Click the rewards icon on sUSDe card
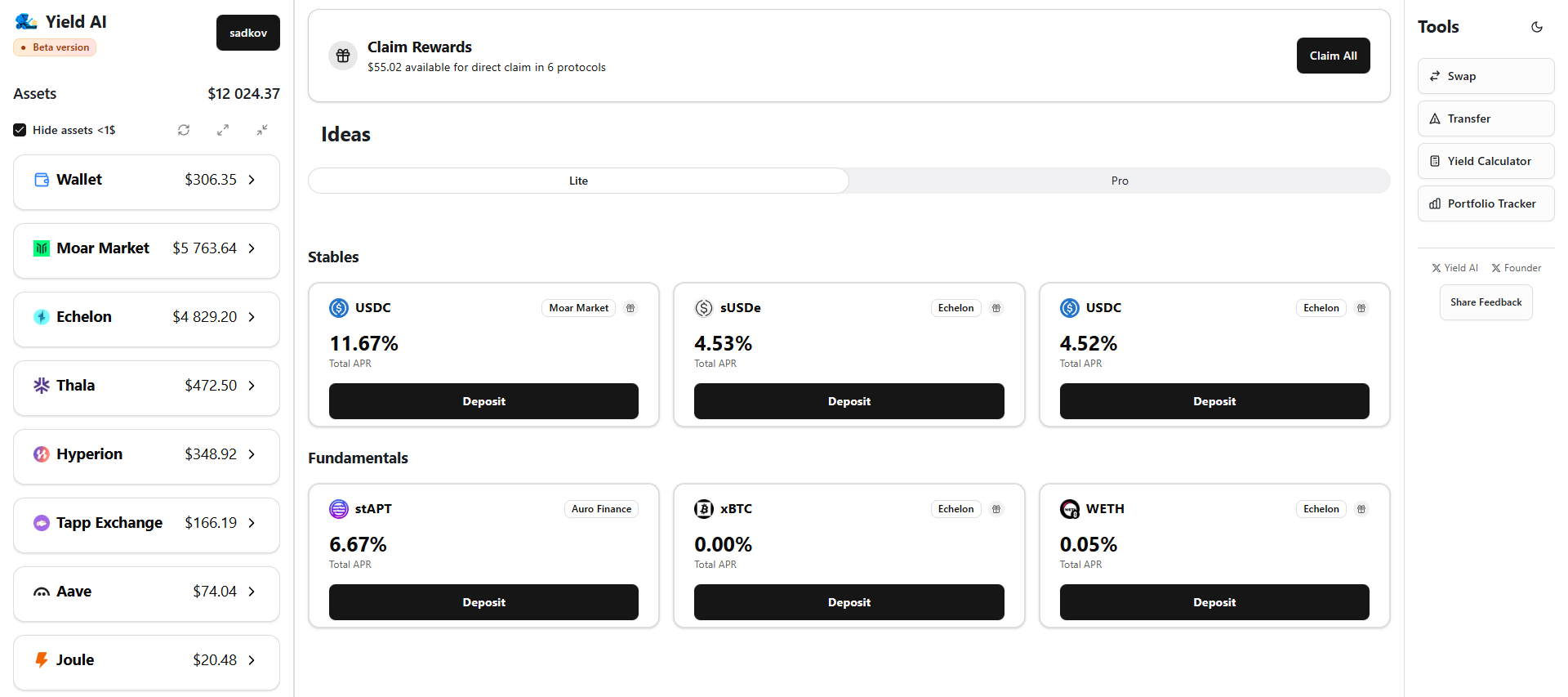Viewport: 1568px width, 697px height. click(x=996, y=308)
